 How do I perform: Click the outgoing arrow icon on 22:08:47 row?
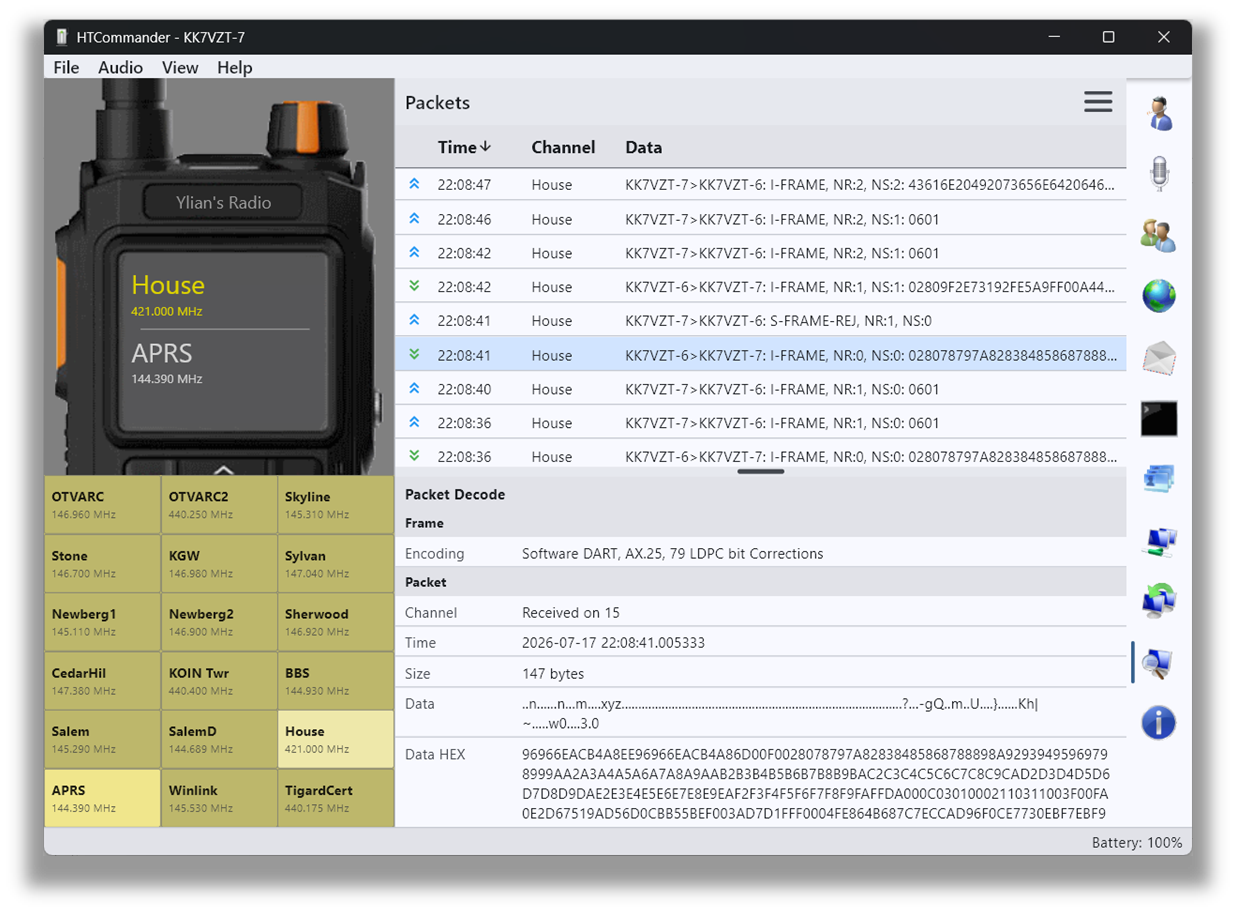click(x=414, y=185)
